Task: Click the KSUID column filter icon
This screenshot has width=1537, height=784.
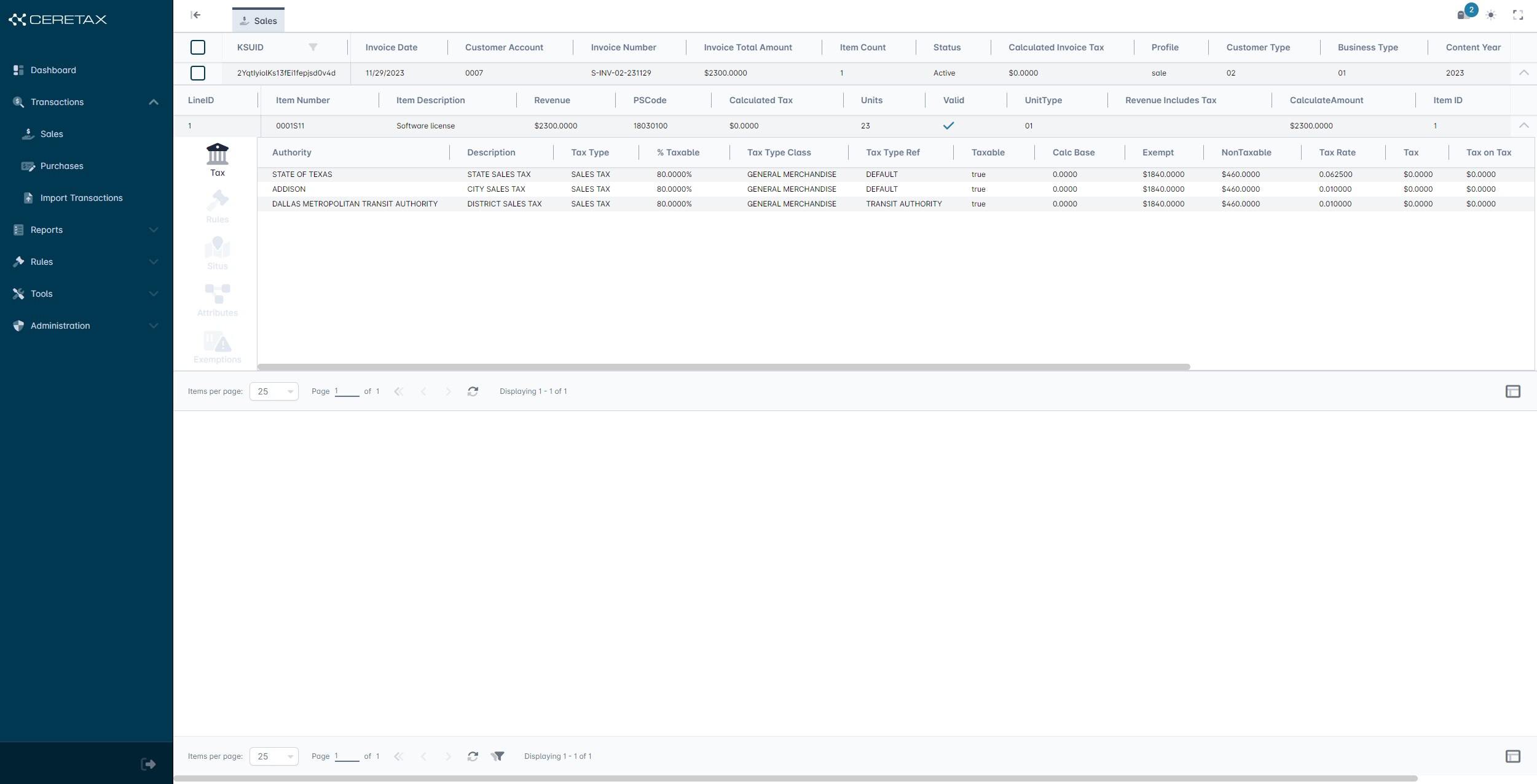Action: (x=313, y=47)
